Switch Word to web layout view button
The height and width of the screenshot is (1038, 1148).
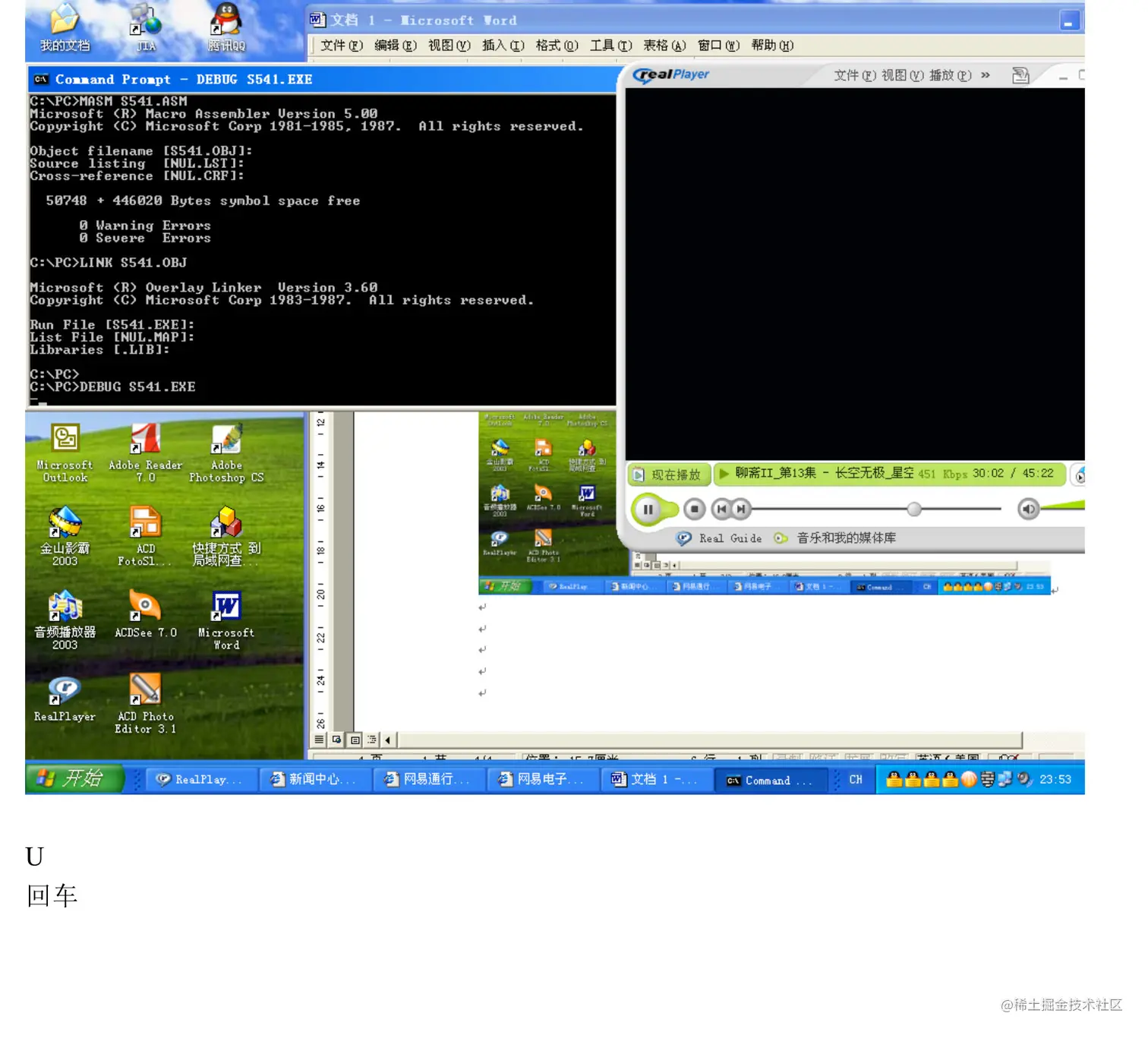[336, 740]
